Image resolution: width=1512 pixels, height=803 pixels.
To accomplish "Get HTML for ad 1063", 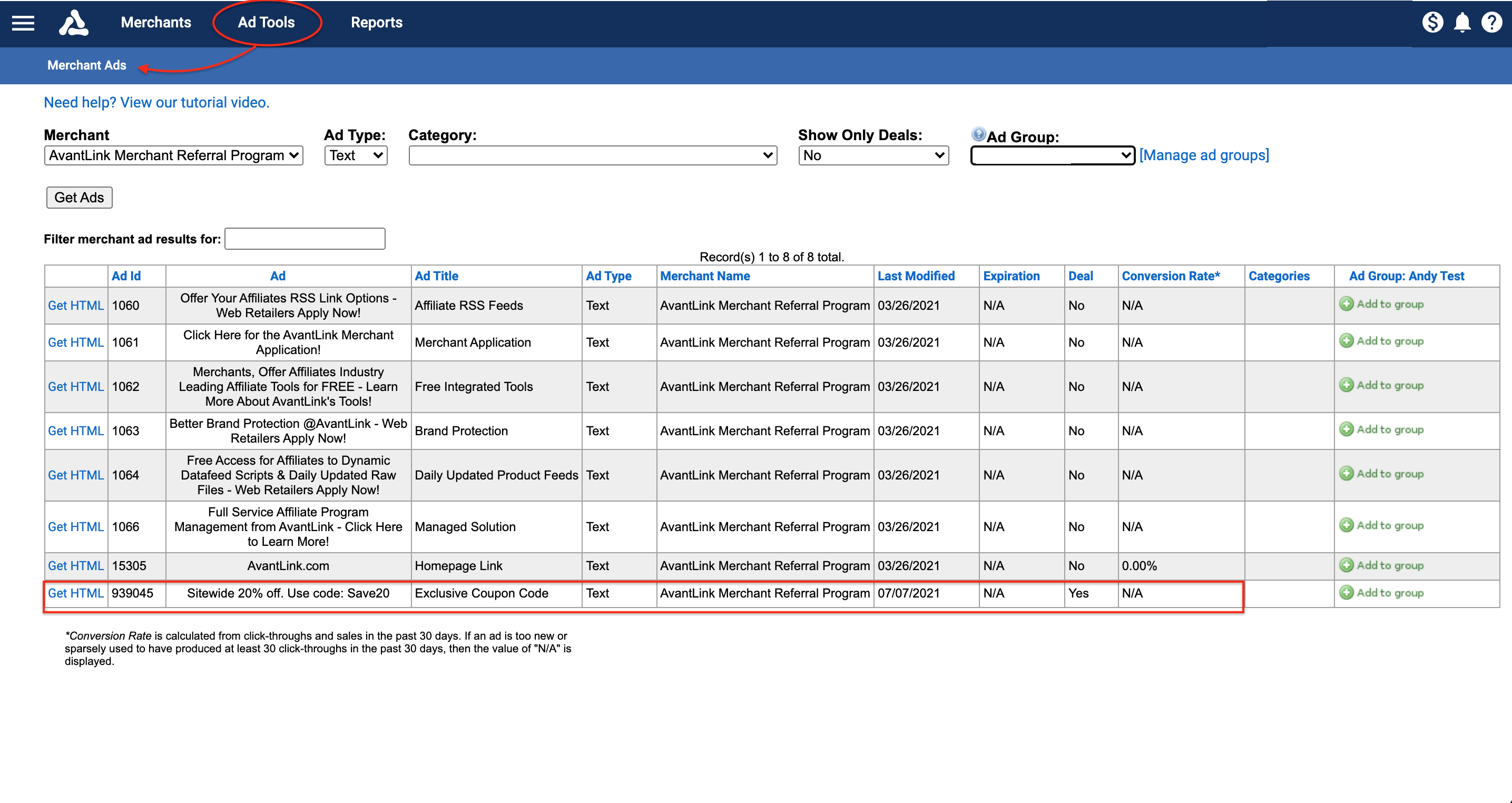I will 76,431.
